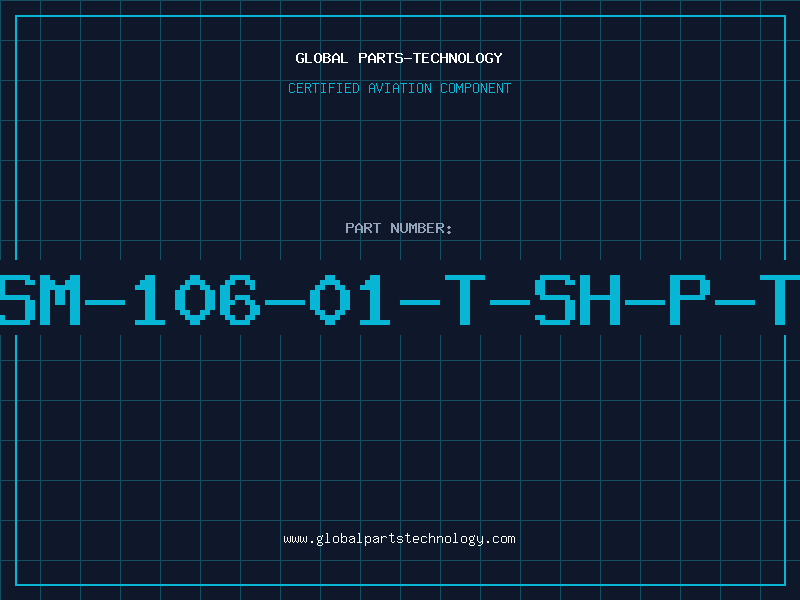The height and width of the screenshot is (600, 800).
Task: Select the 01 segment of the part number
Action: pyautogui.click(x=349, y=299)
